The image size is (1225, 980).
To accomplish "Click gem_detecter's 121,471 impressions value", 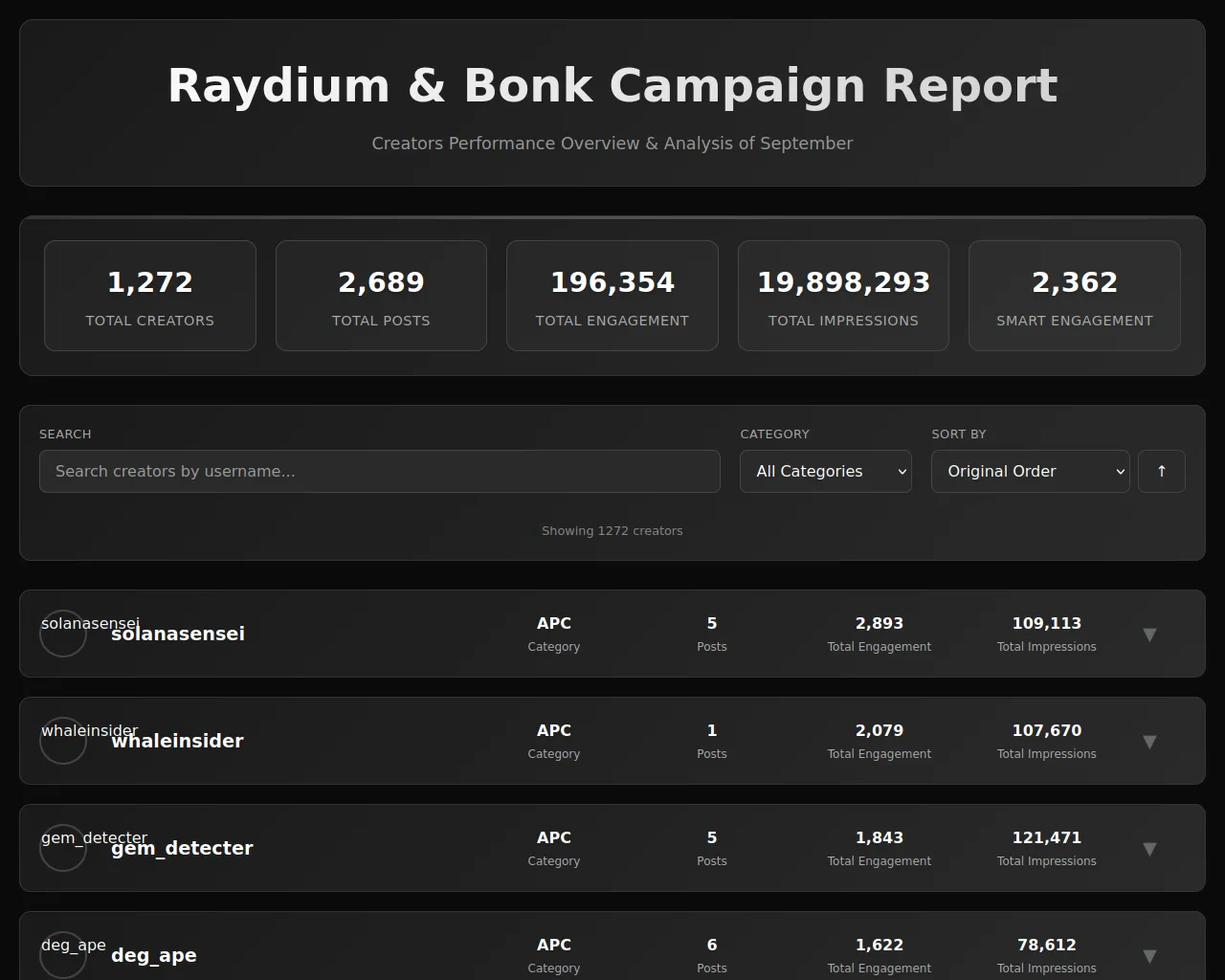I will point(1047,837).
